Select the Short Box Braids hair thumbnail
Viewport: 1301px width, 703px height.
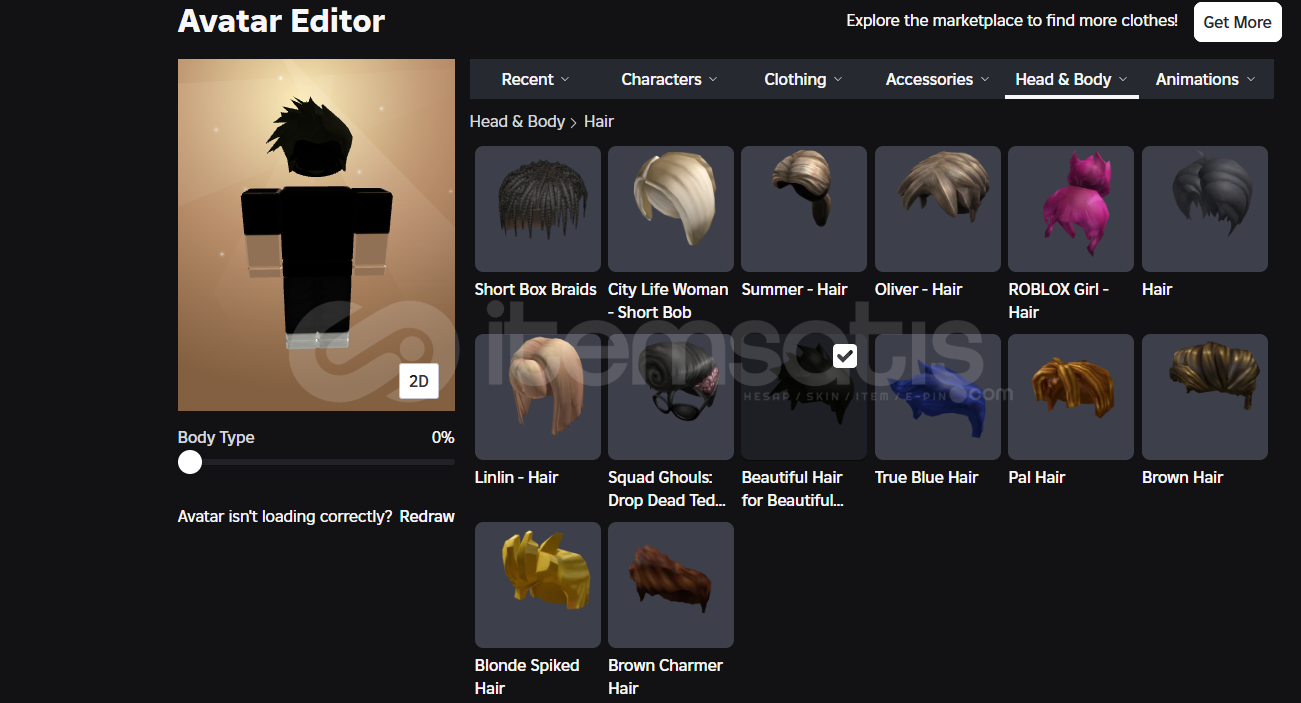538,209
